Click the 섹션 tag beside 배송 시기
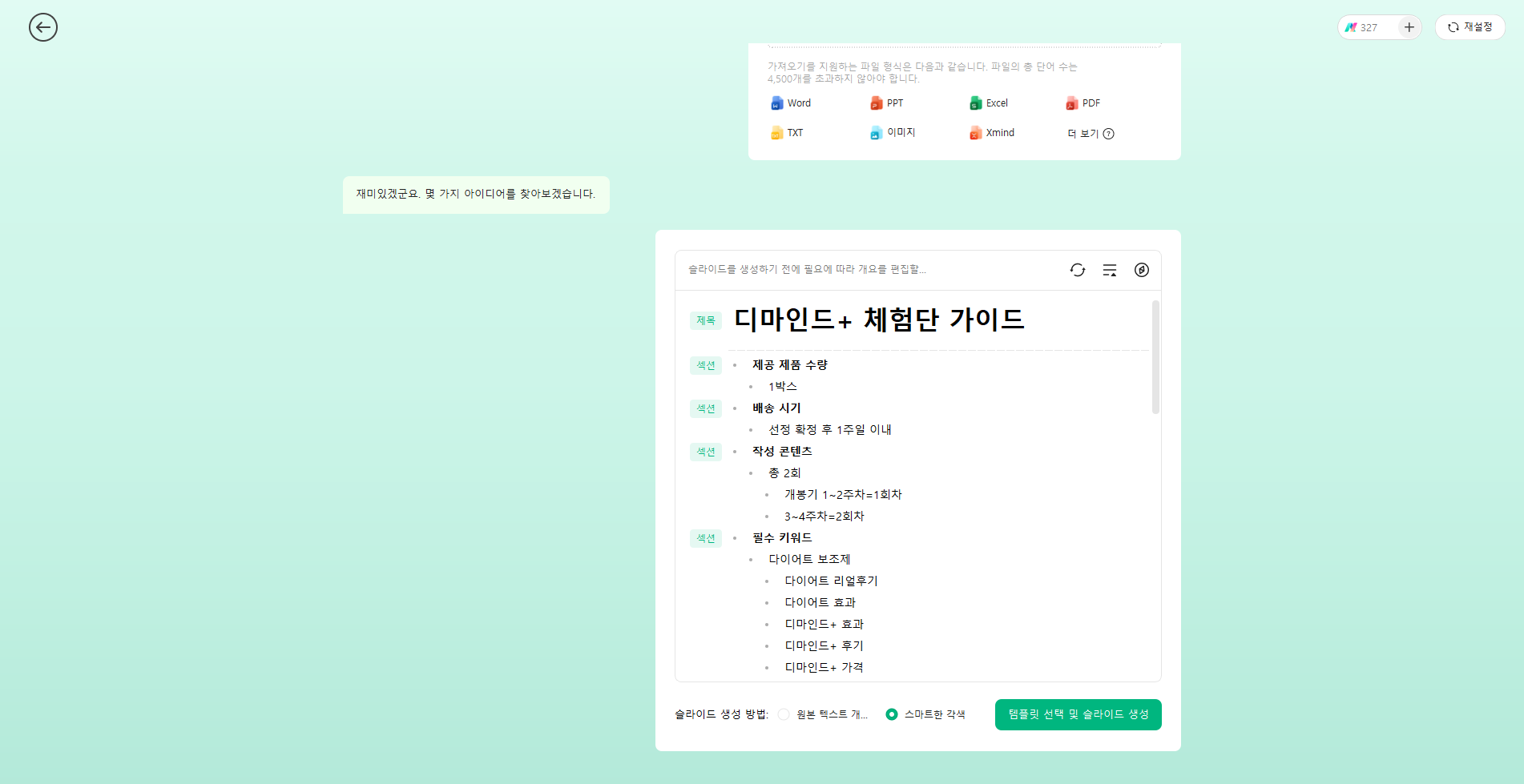The width and height of the screenshot is (1524, 784). coord(706,408)
